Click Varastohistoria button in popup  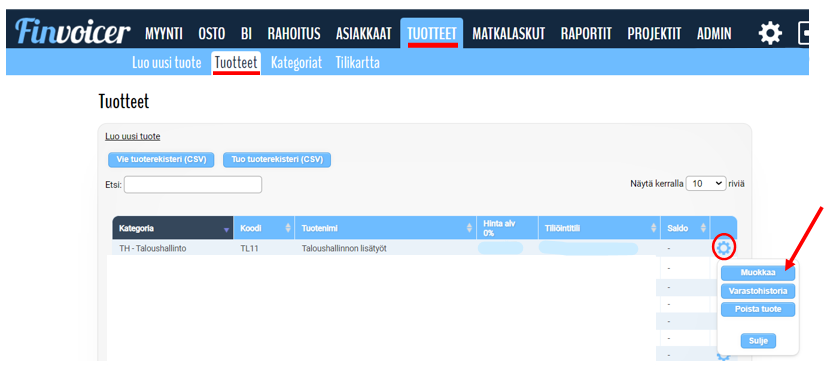pyautogui.click(x=758, y=291)
